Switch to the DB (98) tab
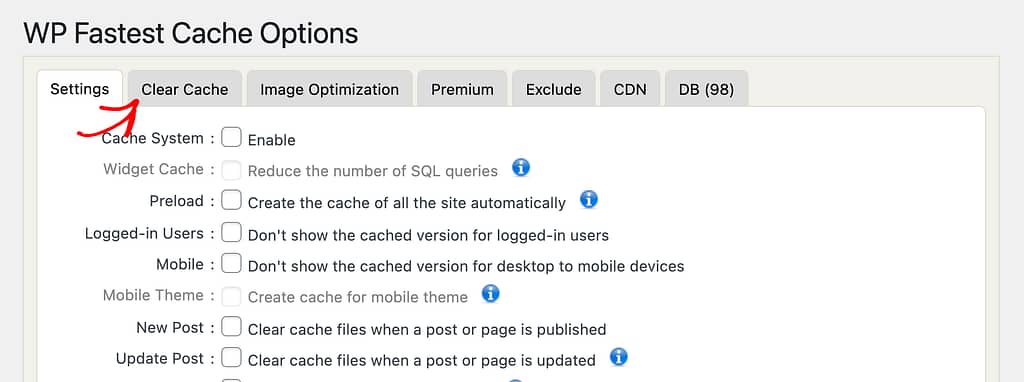The image size is (1024, 382). (x=707, y=89)
